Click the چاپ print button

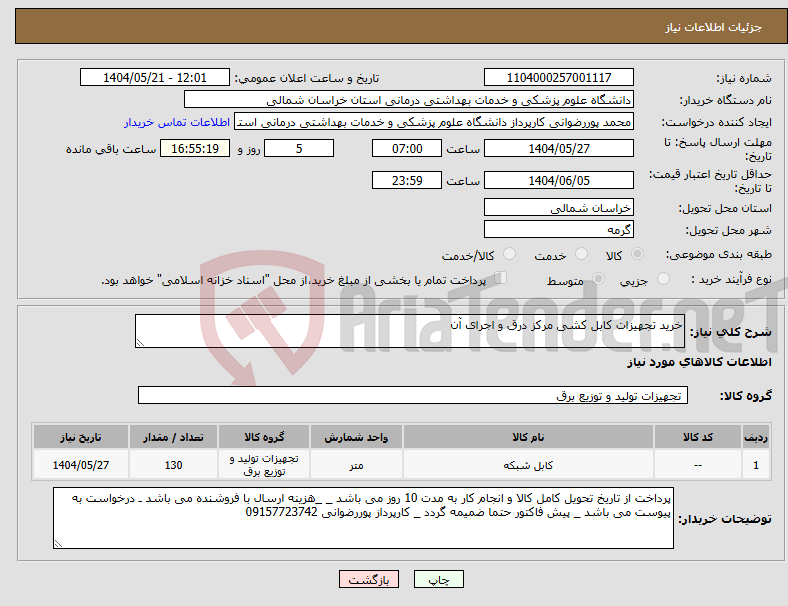tap(439, 579)
